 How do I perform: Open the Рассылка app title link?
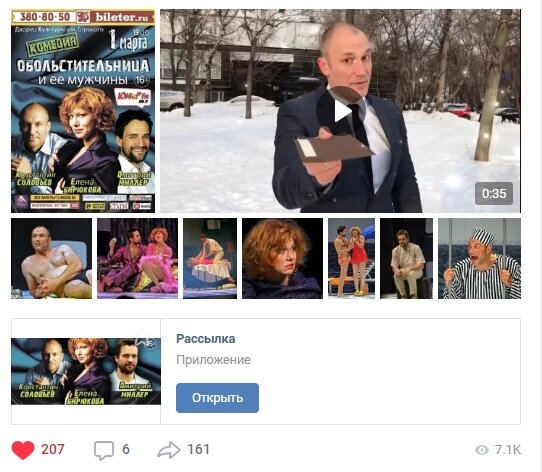pos(206,339)
